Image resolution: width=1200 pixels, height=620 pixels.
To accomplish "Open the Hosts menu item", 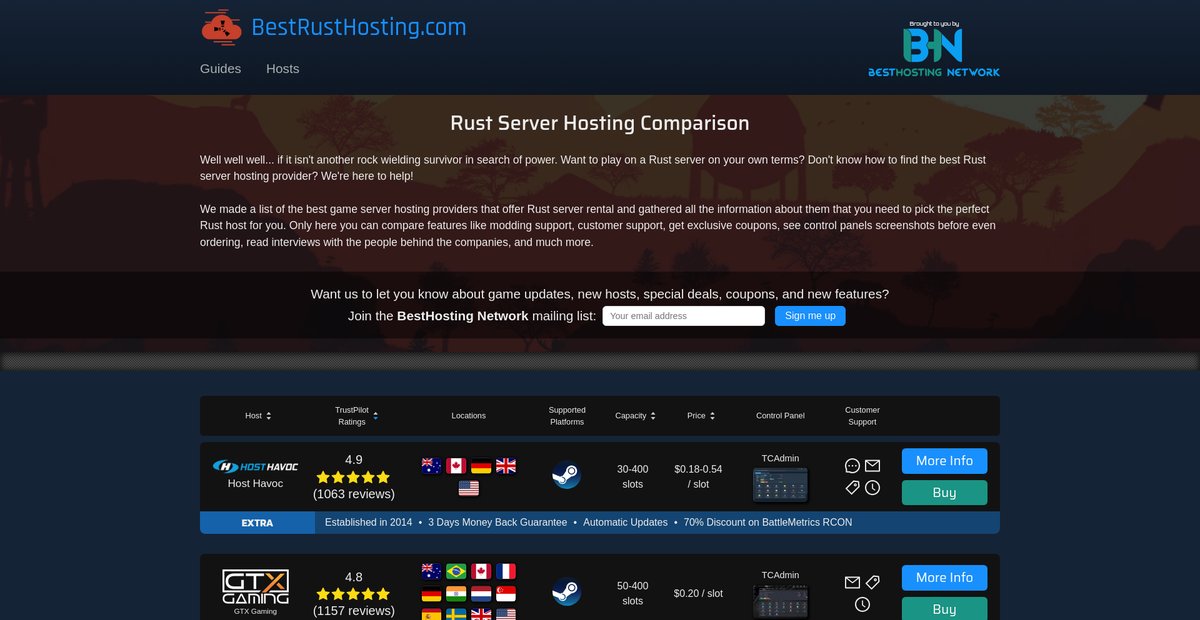I will click(x=283, y=69).
